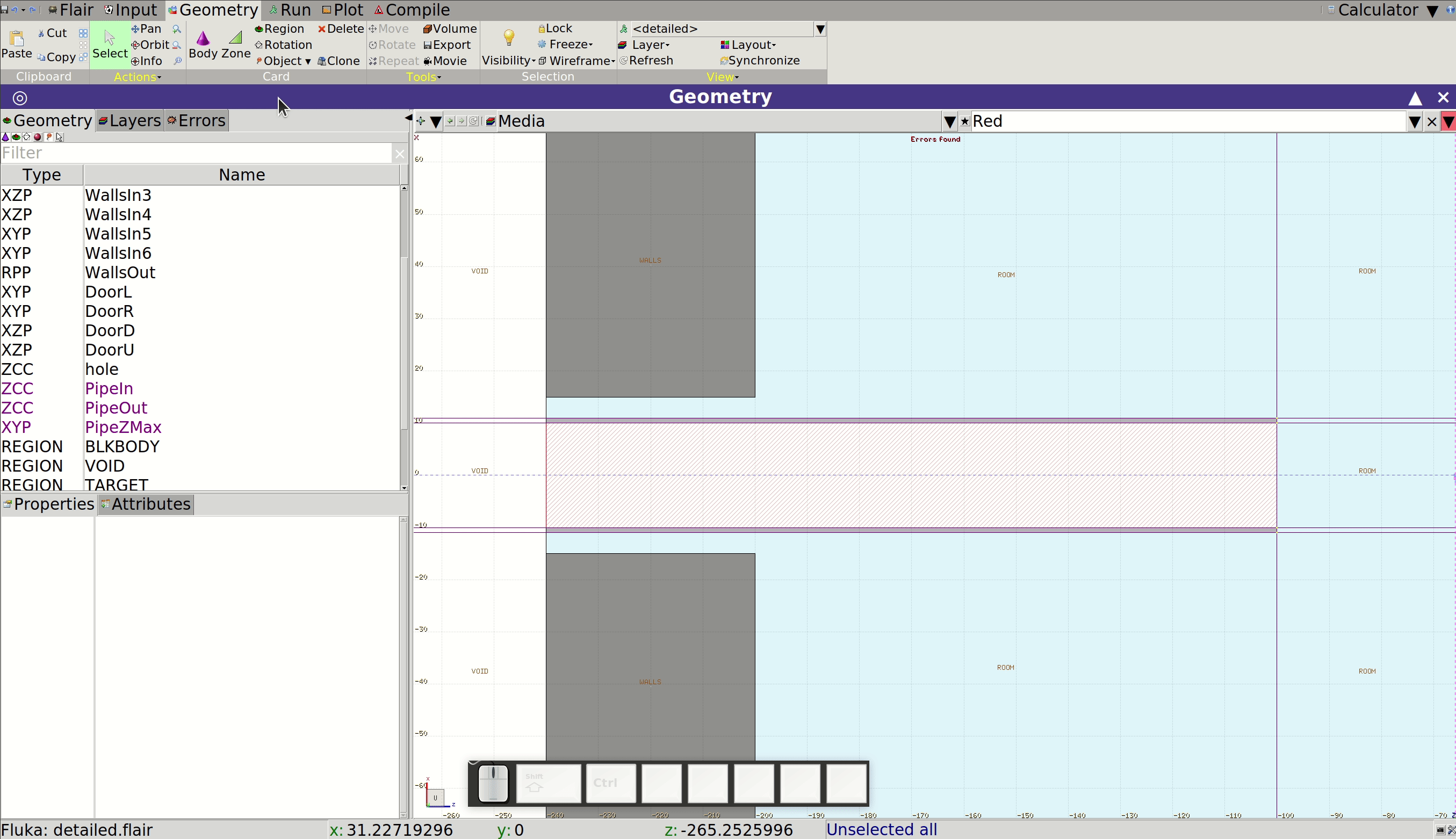Select the BLKBODY region row
The height and width of the screenshot is (839, 1456).
pyautogui.click(x=200, y=446)
